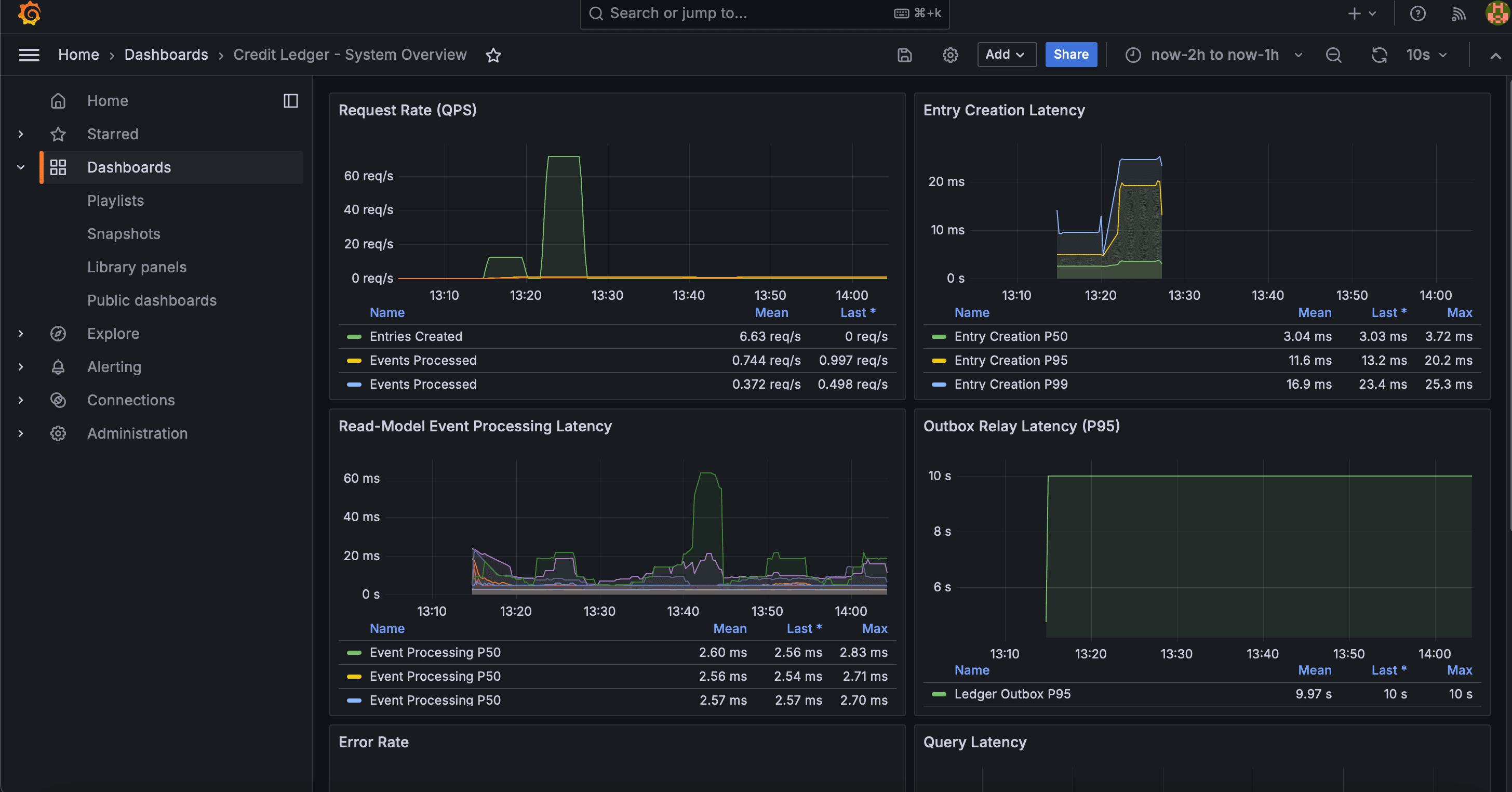Save the dashboard using the save icon
The height and width of the screenshot is (792, 1512).
(904, 55)
